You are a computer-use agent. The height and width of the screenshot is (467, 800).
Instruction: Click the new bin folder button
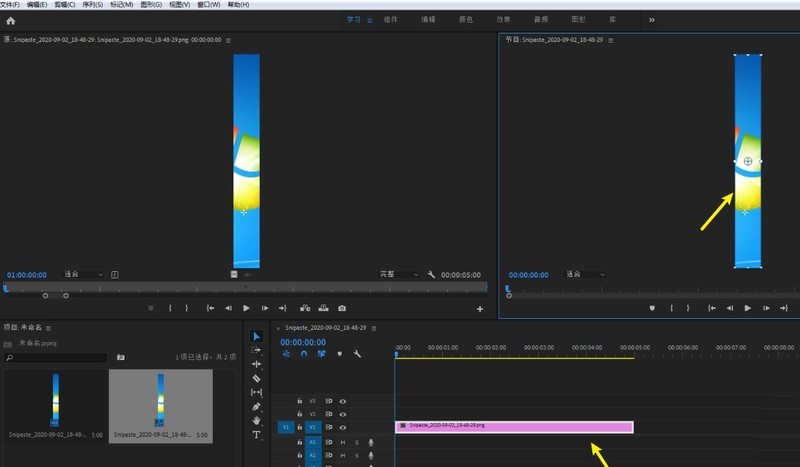point(120,357)
